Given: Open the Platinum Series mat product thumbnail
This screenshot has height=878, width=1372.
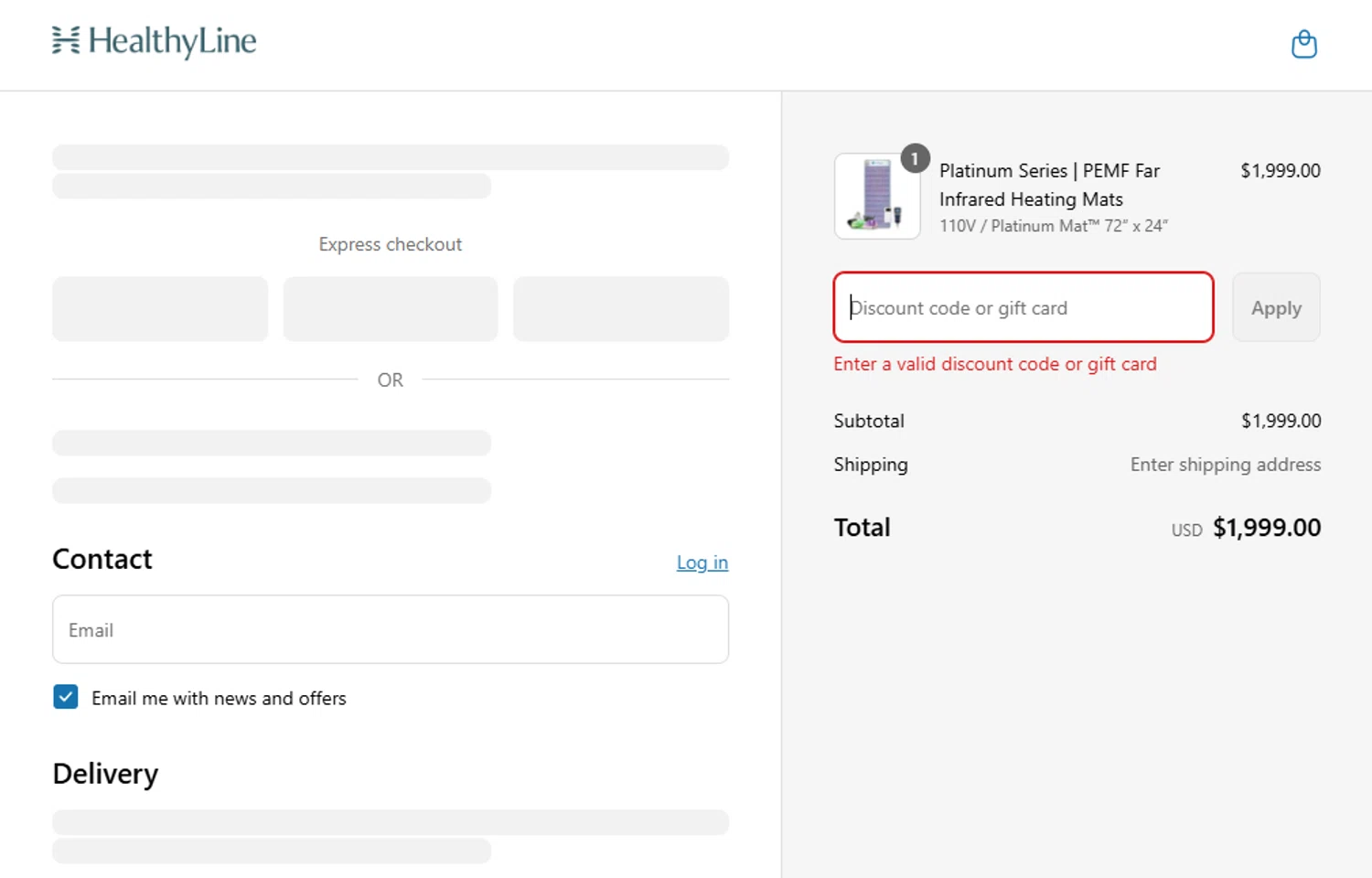Looking at the screenshot, I should [877, 197].
